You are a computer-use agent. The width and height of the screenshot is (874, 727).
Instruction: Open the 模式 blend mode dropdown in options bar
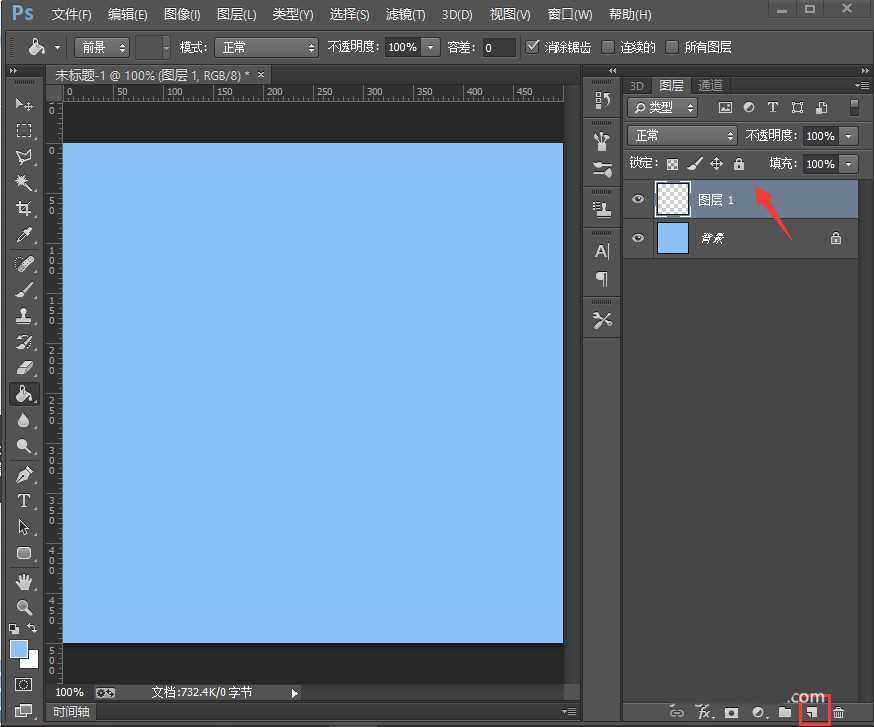tap(267, 47)
